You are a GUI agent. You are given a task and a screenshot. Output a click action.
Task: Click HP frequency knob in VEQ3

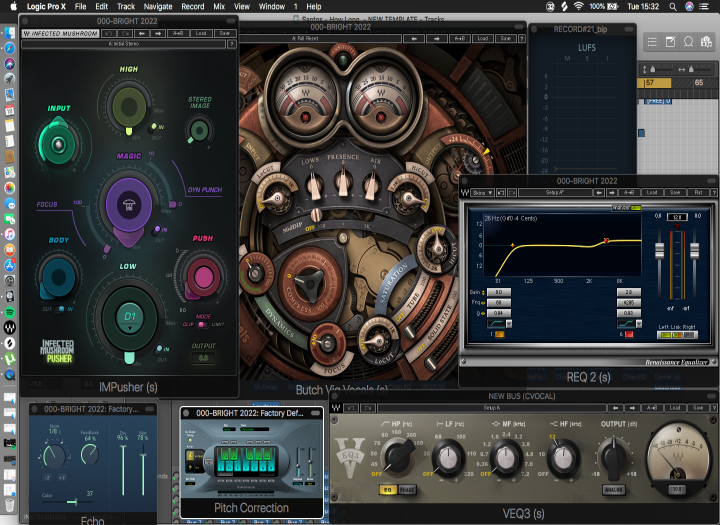[x=398, y=456]
